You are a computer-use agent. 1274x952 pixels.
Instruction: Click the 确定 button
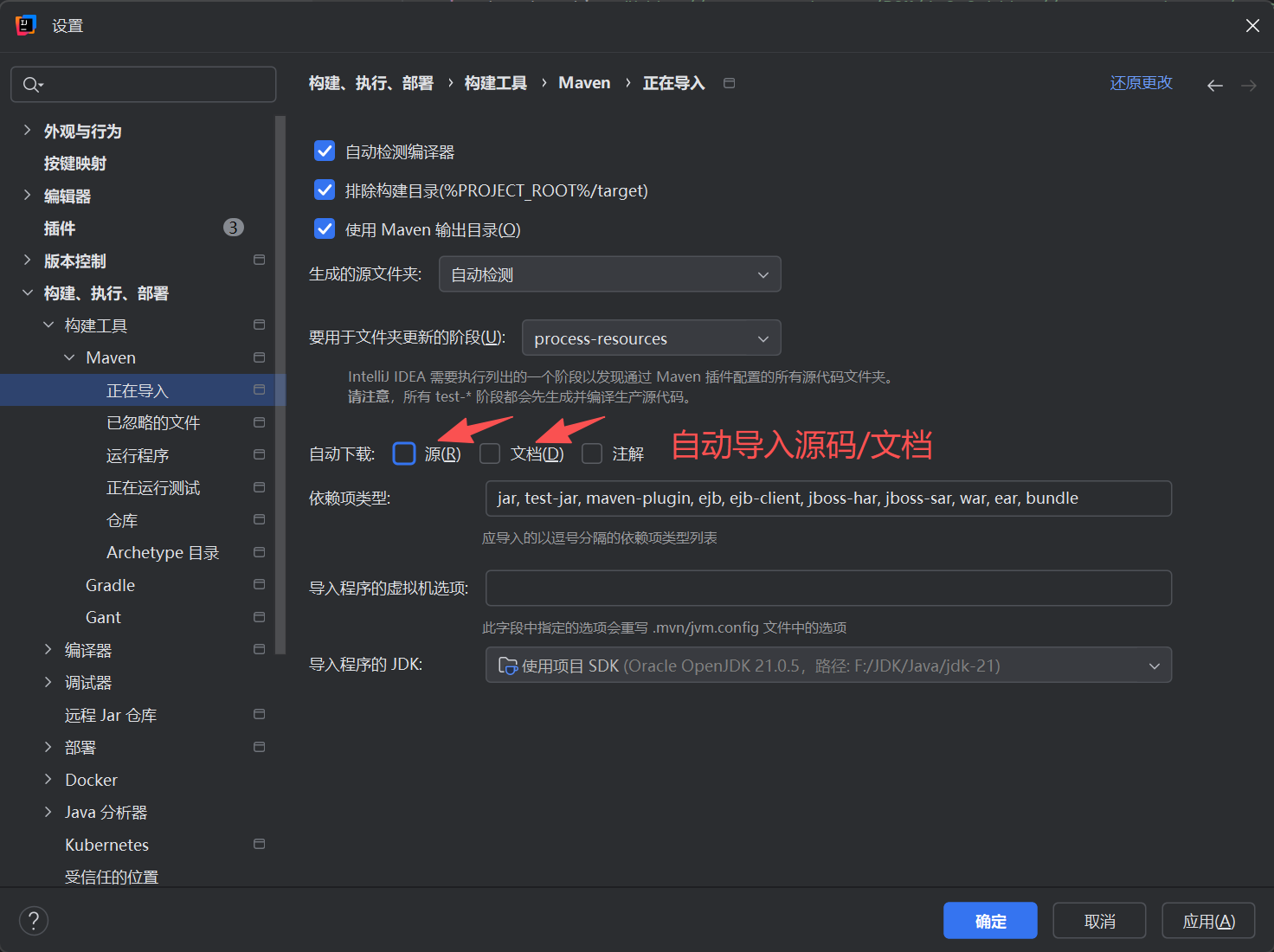[x=990, y=921]
